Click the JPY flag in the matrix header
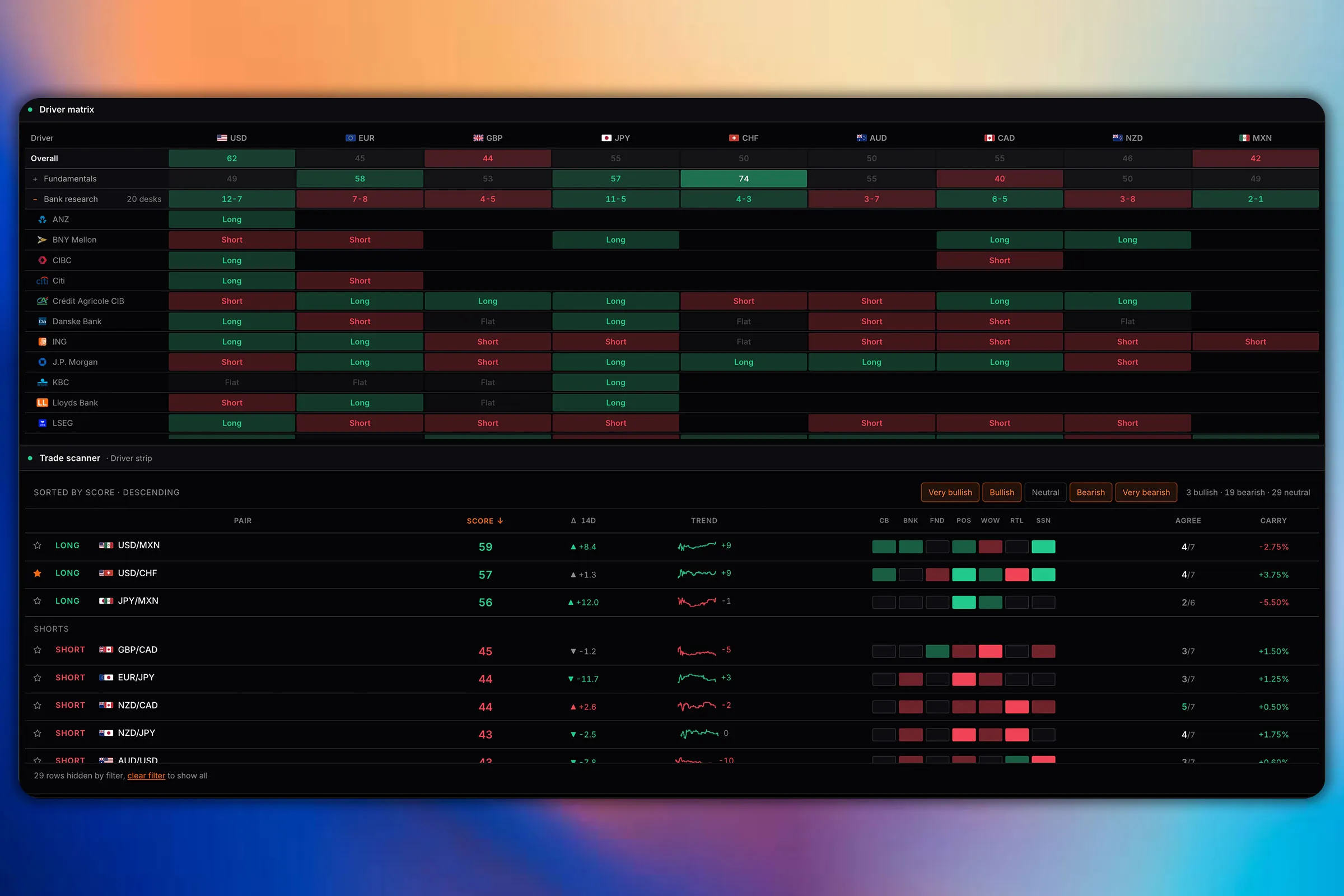This screenshot has width=1344, height=896. click(606, 138)
